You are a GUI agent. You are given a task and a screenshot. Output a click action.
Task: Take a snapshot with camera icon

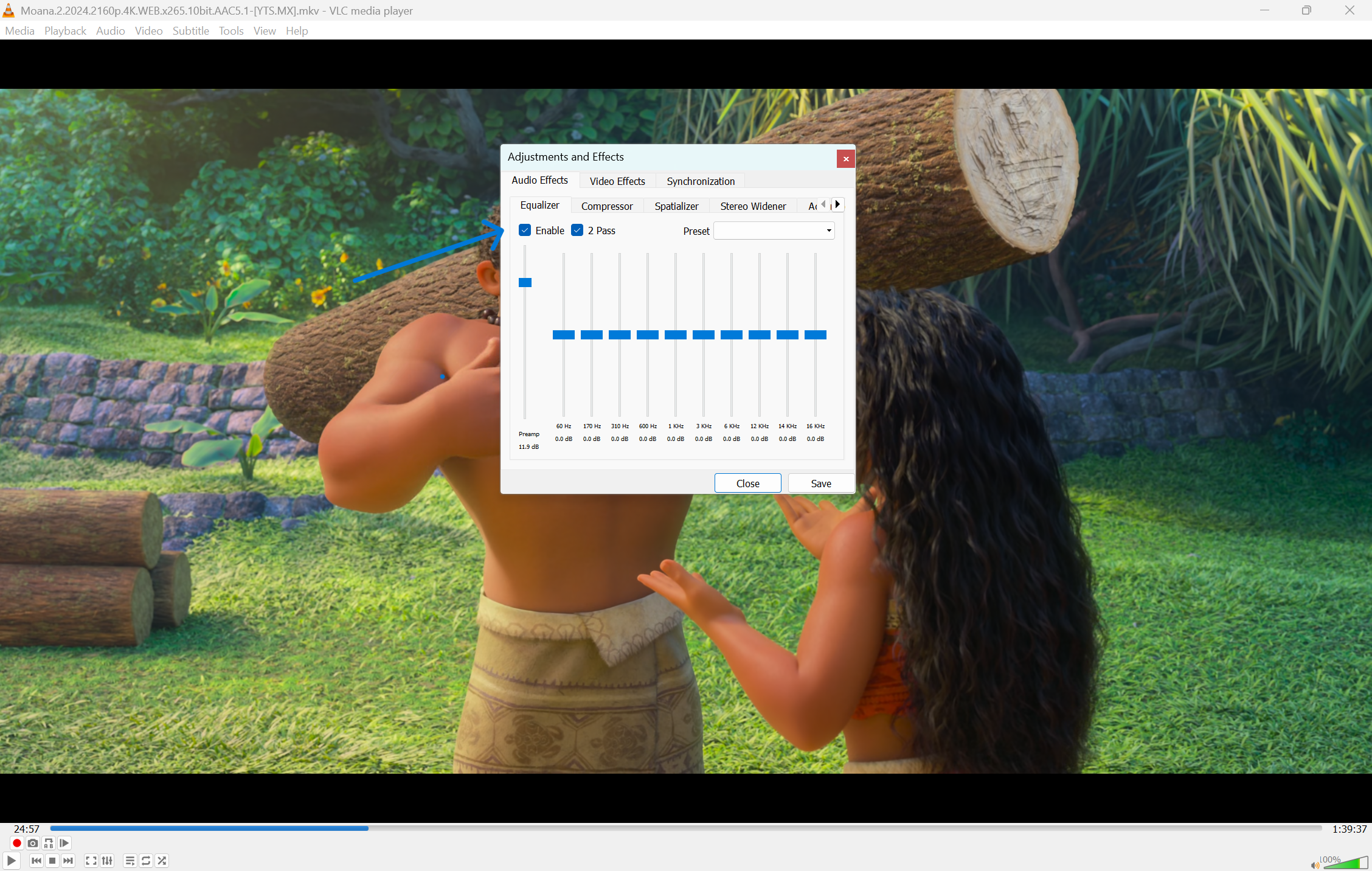click(33, 843)
